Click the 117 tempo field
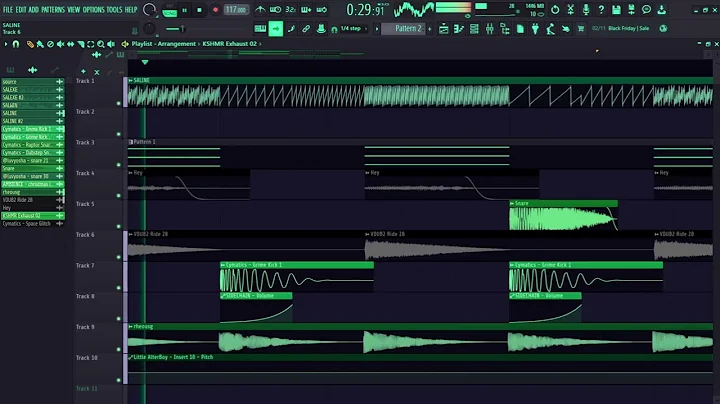 pos(236,10)
